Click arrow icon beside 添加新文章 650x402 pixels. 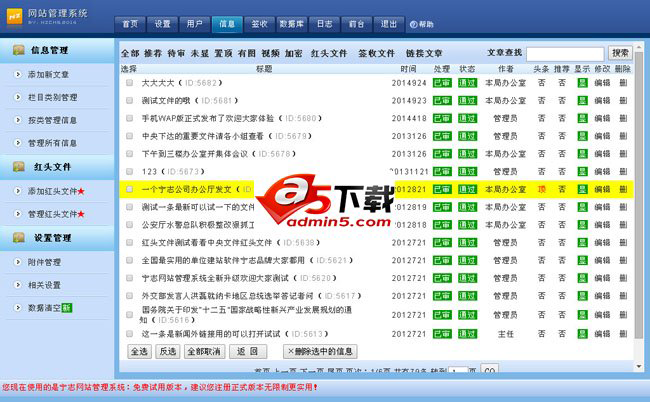tap(17, 74)
